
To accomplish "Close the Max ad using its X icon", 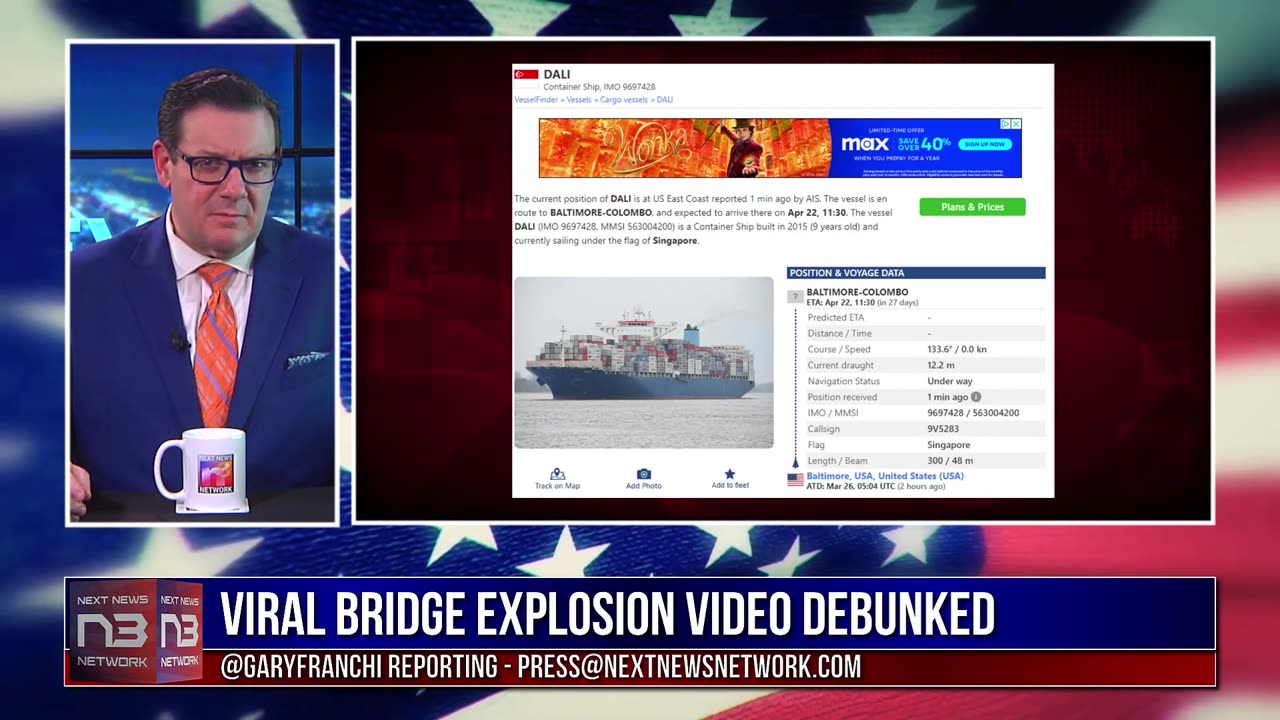I will (1016, 124).
